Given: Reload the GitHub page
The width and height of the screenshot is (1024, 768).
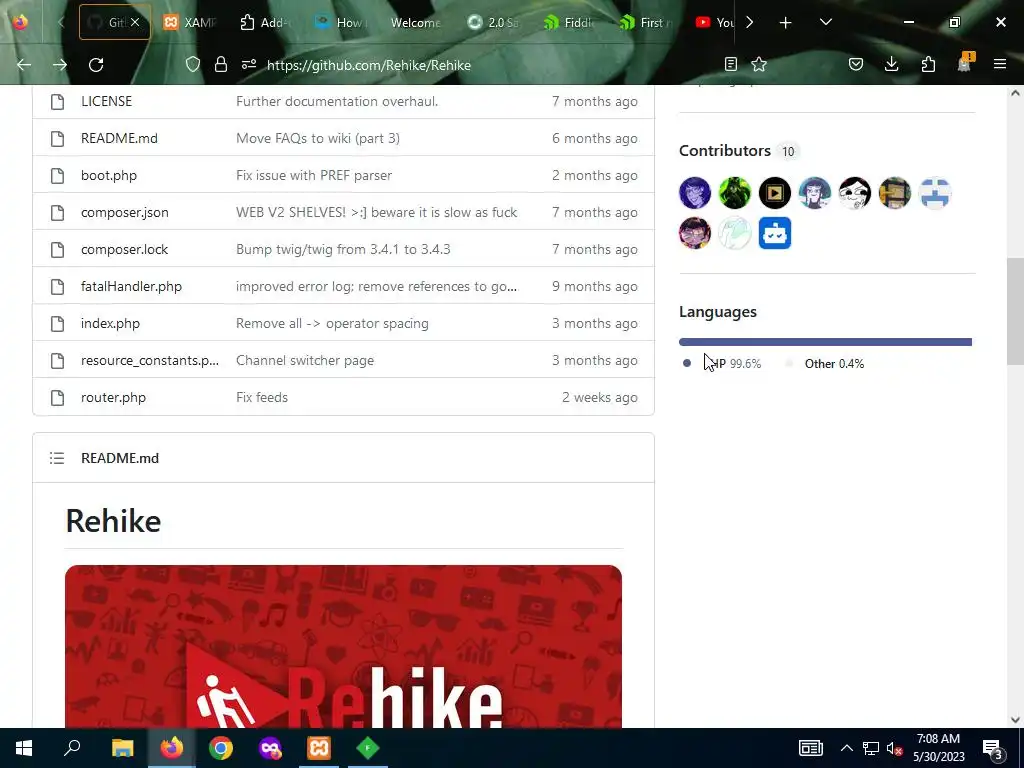Looking at the screenshot, I should click(x=96, y=65).
